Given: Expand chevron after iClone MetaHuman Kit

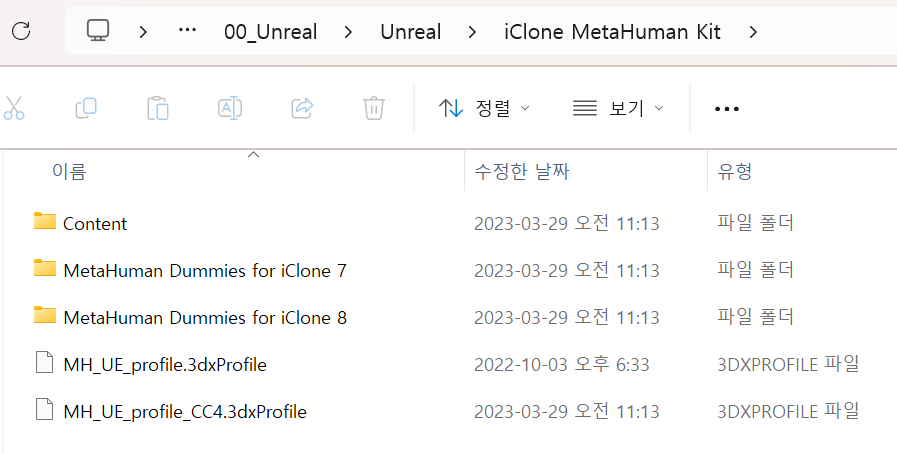Looking at the screenshot, I should coord(753,32).
